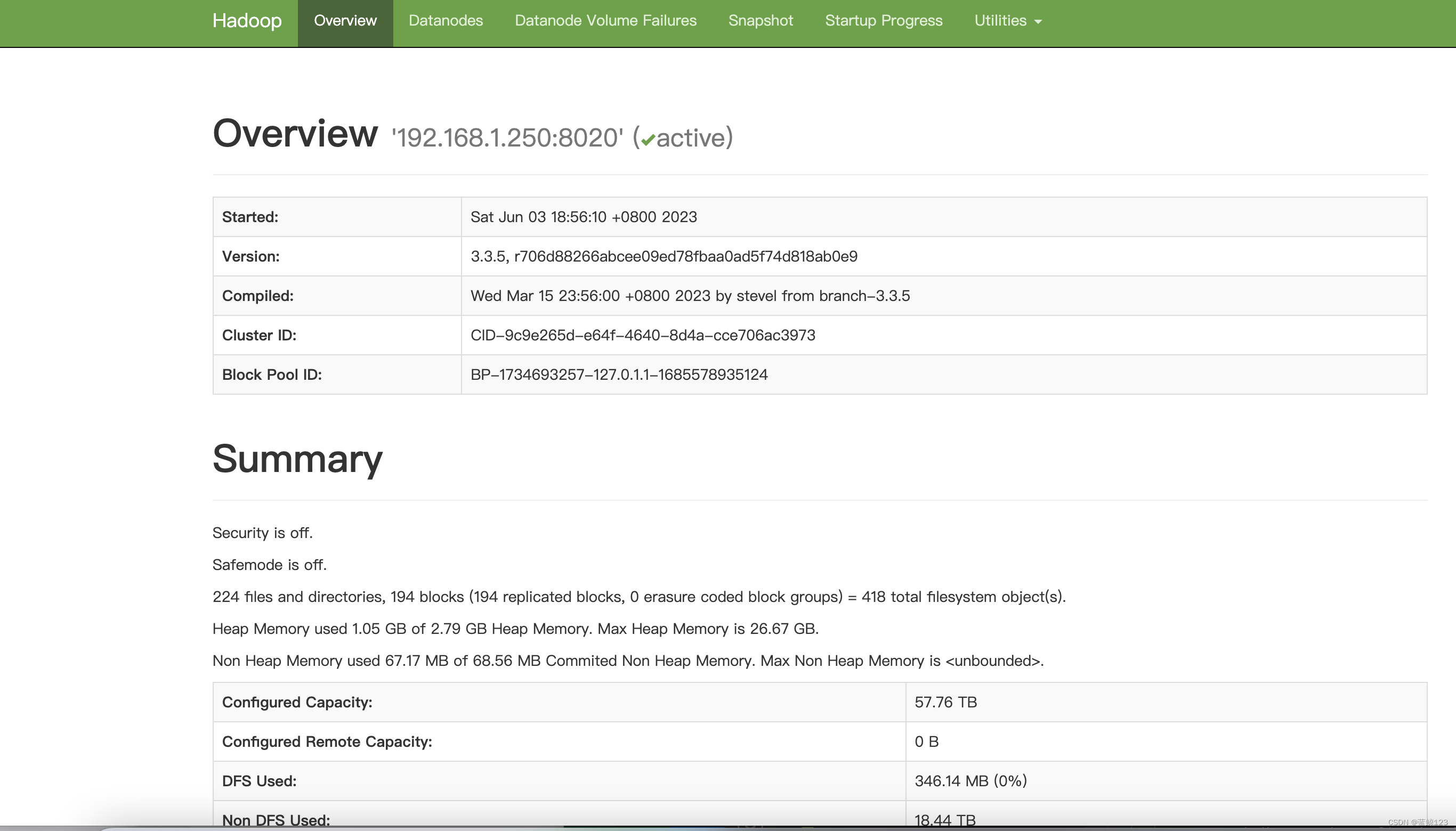
Task: Click the Hadoop brand link
Action: tap(247, 21)
